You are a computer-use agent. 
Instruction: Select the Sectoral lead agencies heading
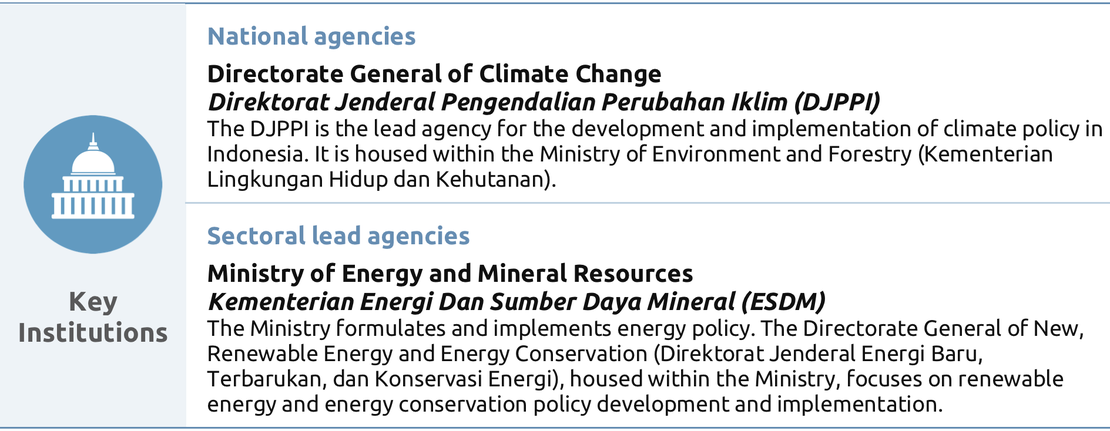pyautogui.click(x=338, y=236)
